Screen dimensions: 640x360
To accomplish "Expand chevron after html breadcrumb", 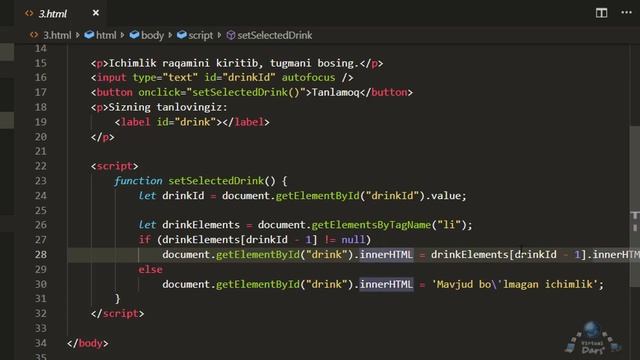I will pos(122,36).
